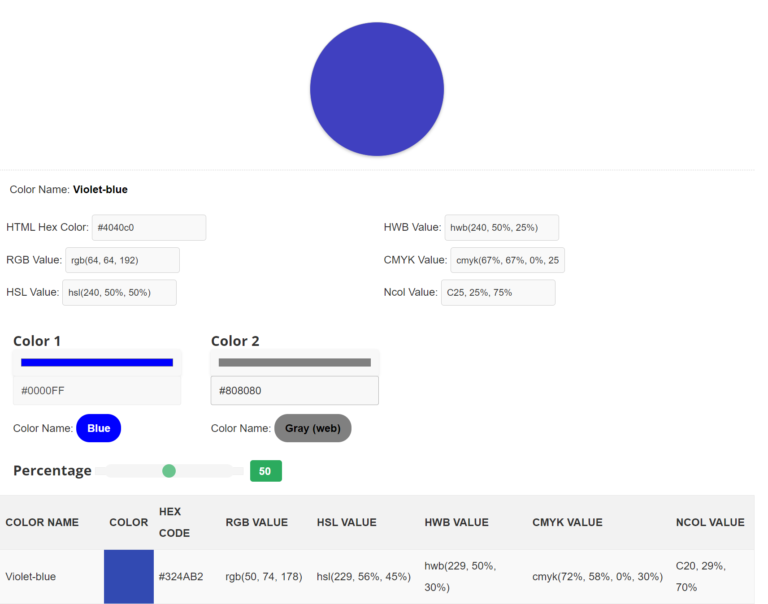Click the HEX CODE column header
Image resolution: width=768 pixels, height=604 pixels.
tap(174, 522)
